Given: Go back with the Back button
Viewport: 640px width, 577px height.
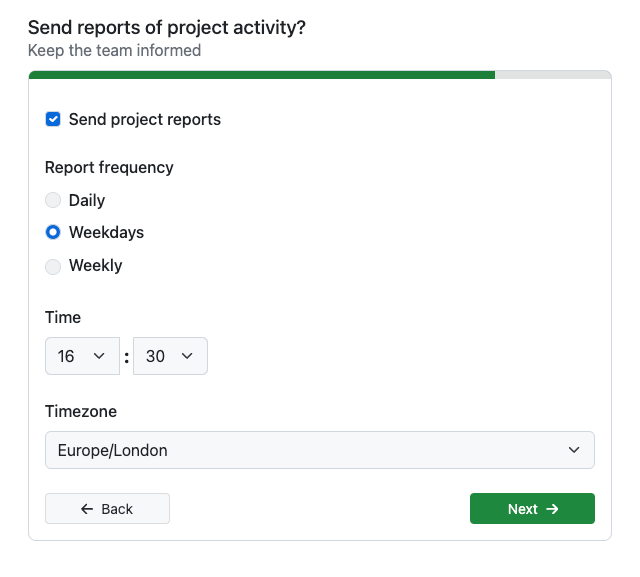Looking at the screenshot, I should tap(107, 509).
